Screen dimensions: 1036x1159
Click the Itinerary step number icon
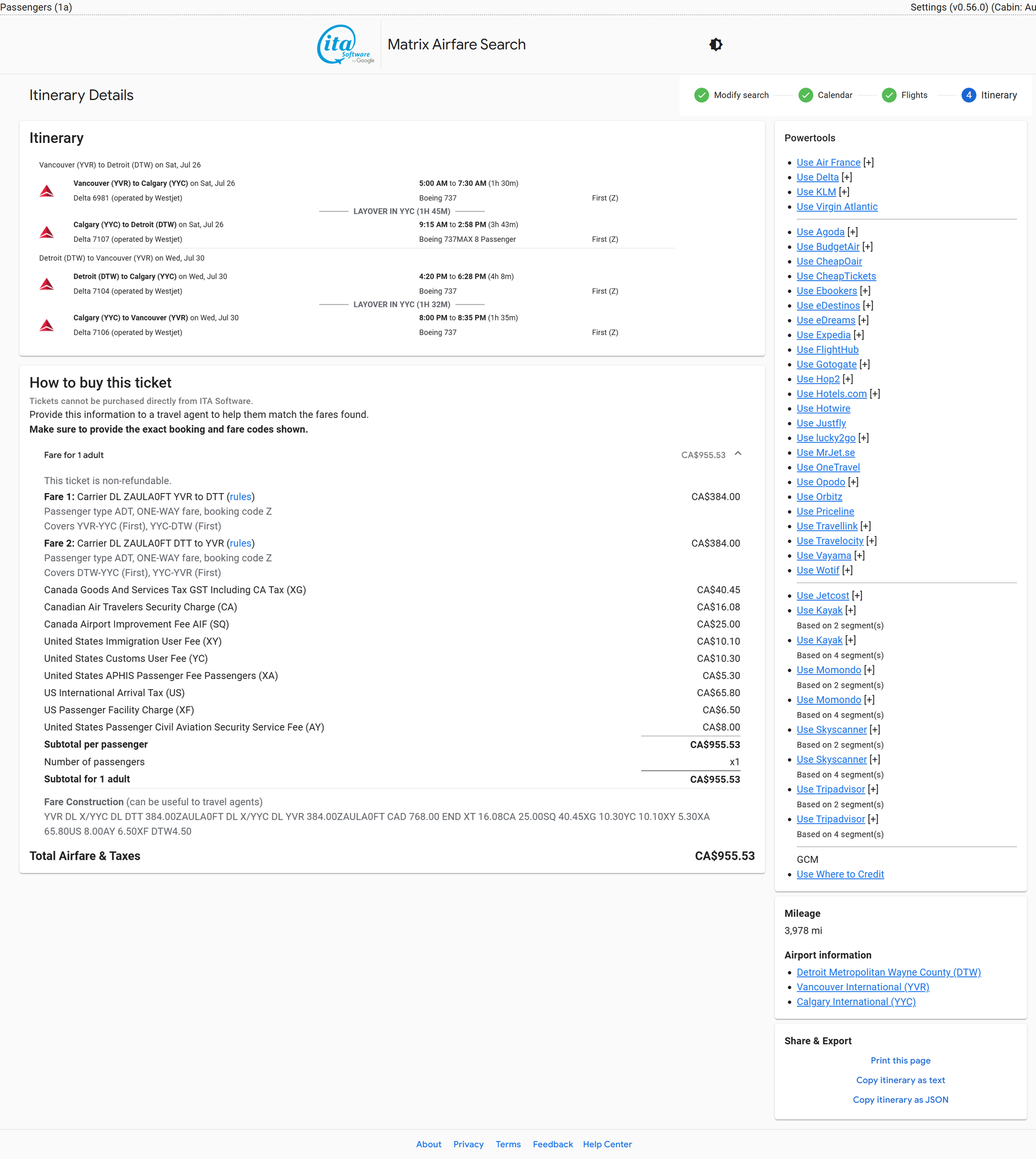pyautogui.click(x=968, y=95)
